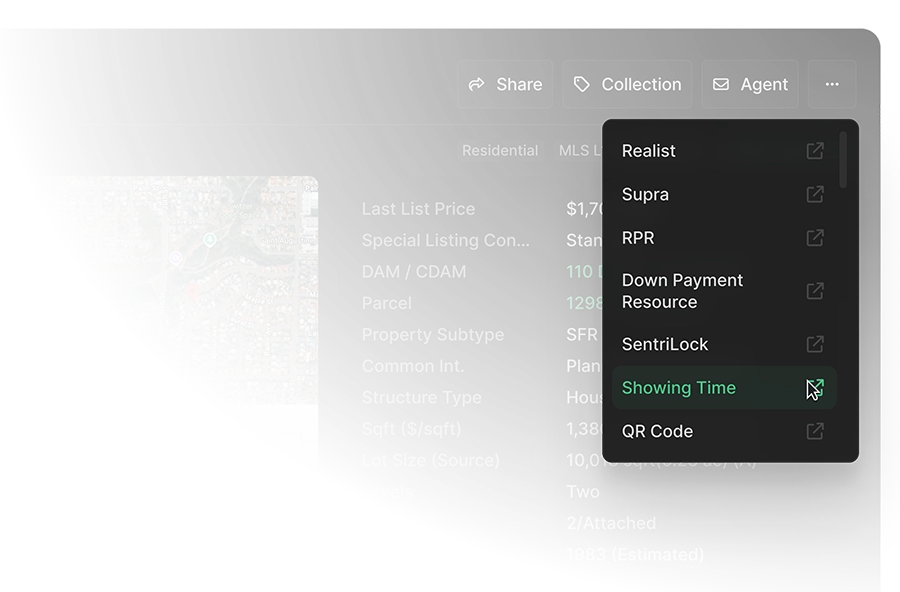Click the dropdown menu scrollbar thumb
900x592 pixels.
pos(843,160)
